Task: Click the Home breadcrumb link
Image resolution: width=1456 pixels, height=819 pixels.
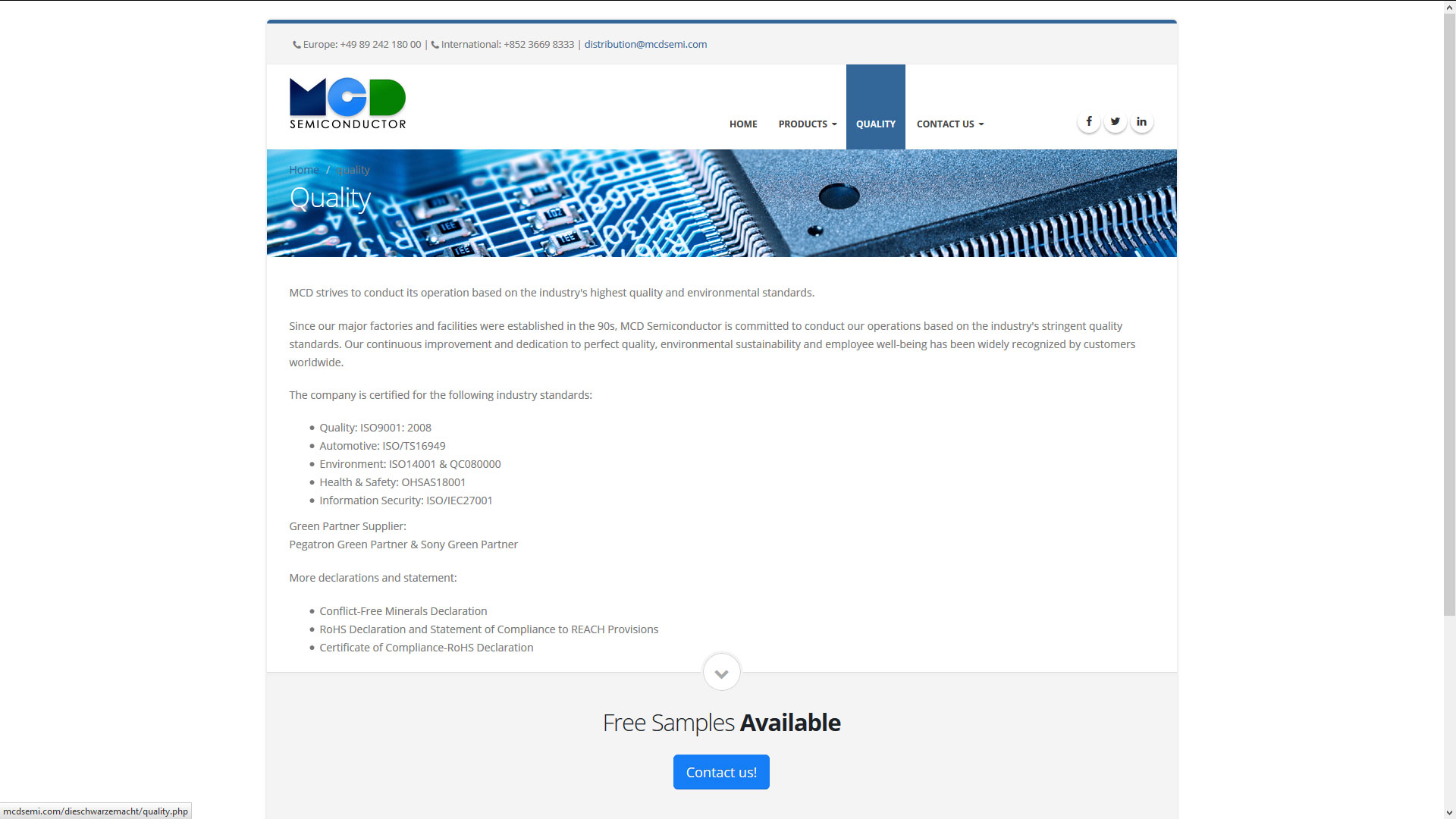Action: click(303, 170)
